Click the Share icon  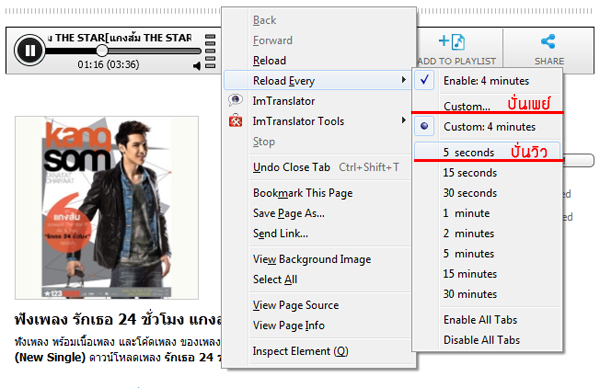(x=548, y=41)
